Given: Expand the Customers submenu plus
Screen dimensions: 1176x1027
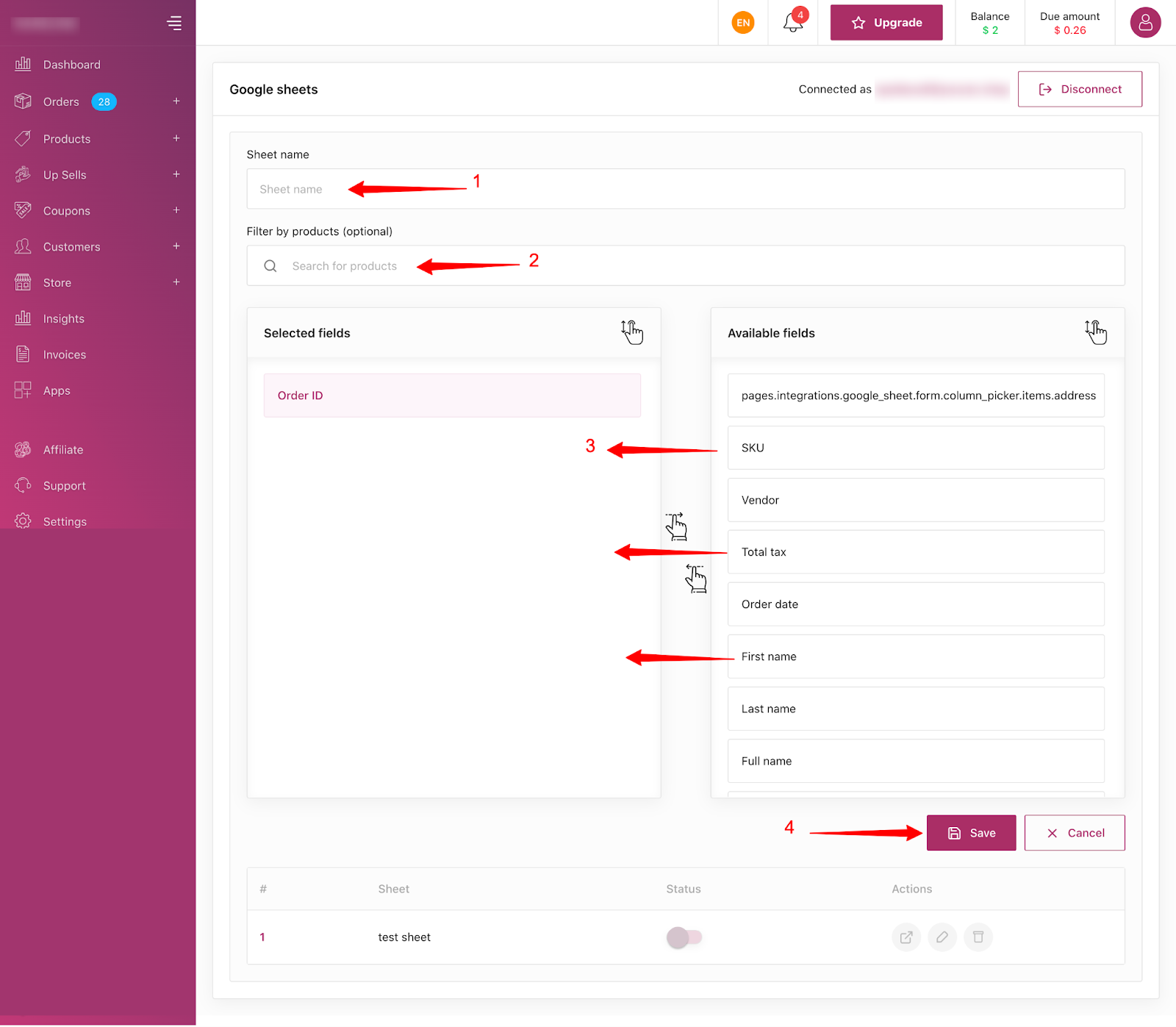Looking at the screenshot, I should 176,246.
